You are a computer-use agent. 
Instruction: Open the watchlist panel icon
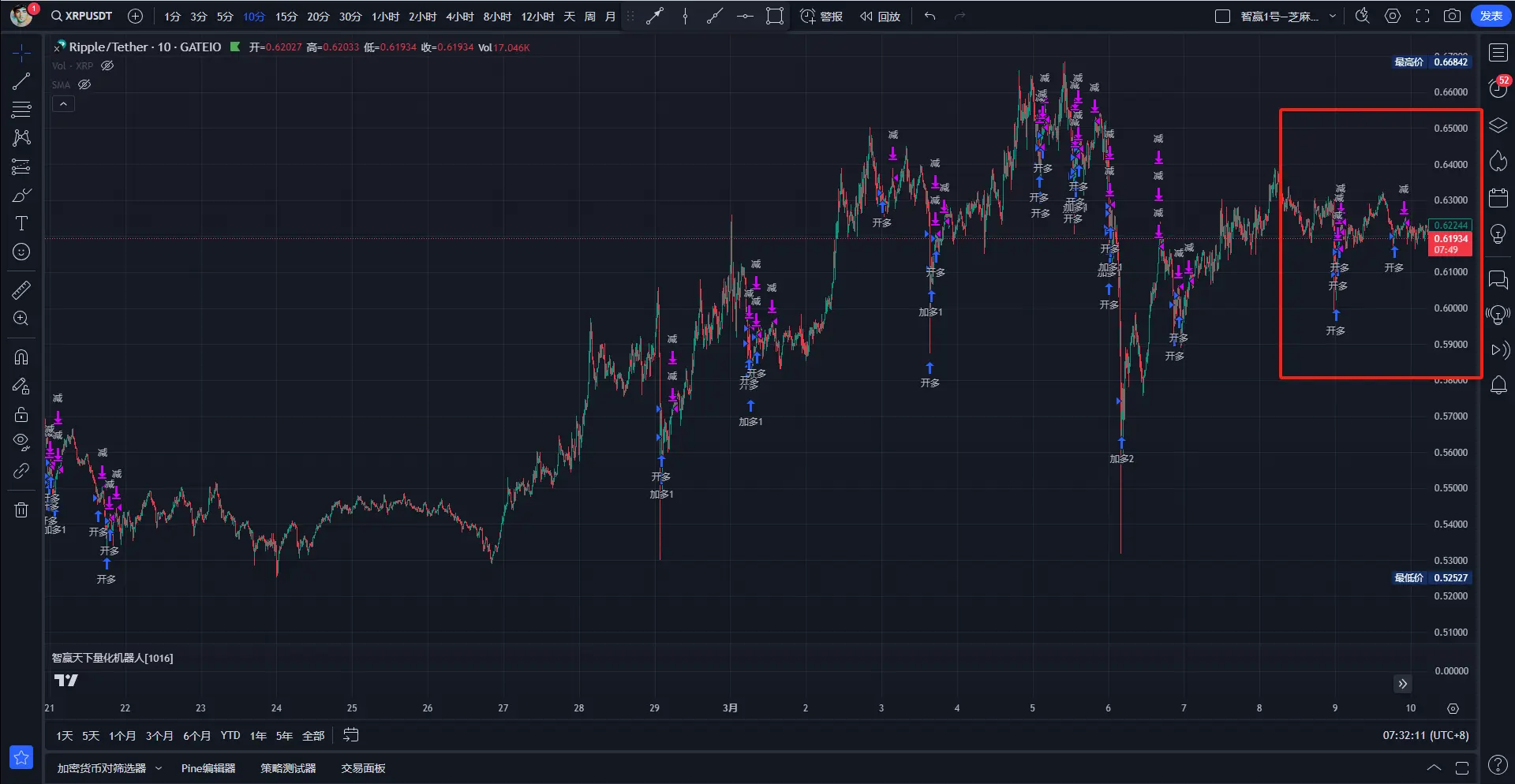pos(1498,53)
